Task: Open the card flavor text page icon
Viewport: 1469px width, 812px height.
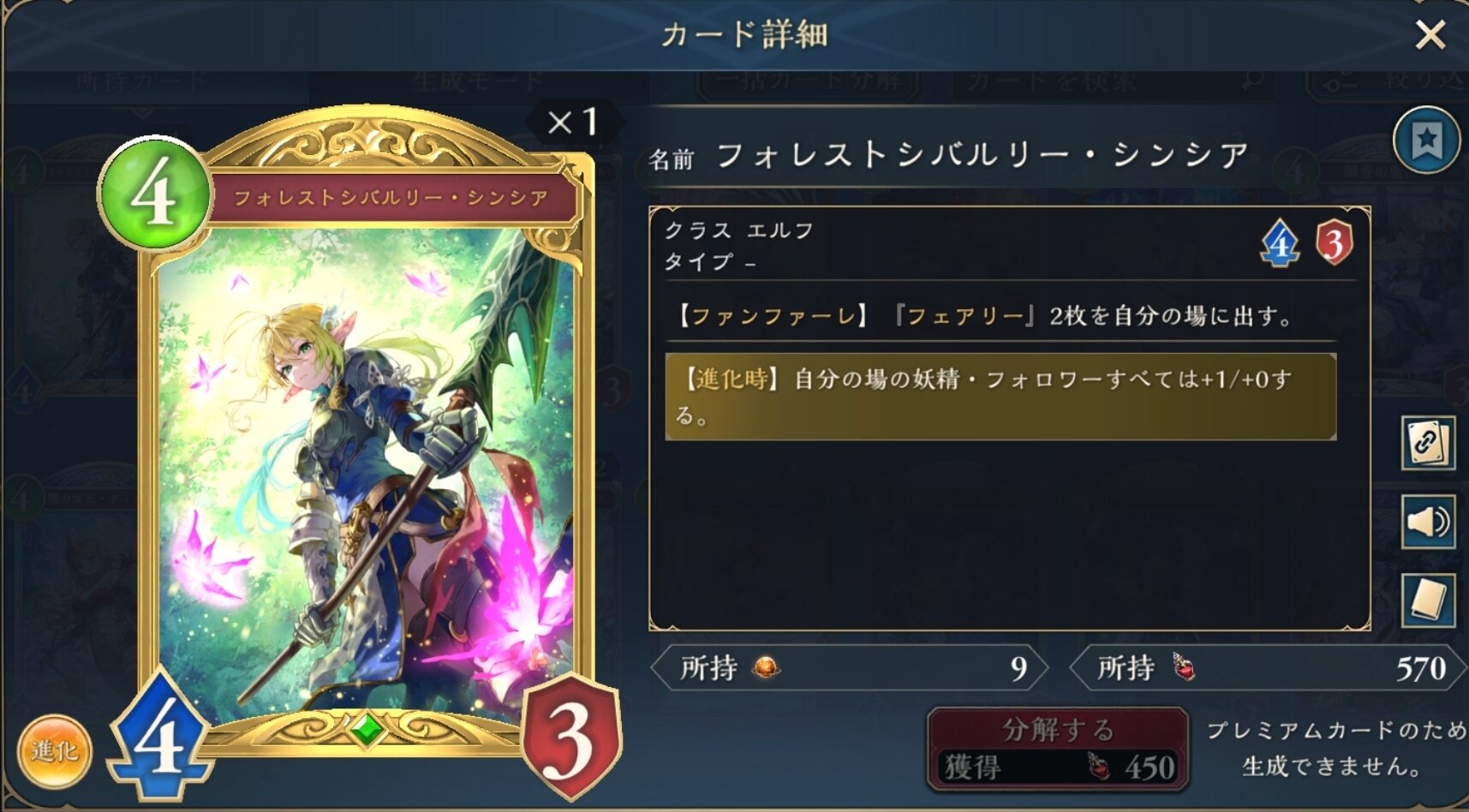Action: (x=1428, y=600)
